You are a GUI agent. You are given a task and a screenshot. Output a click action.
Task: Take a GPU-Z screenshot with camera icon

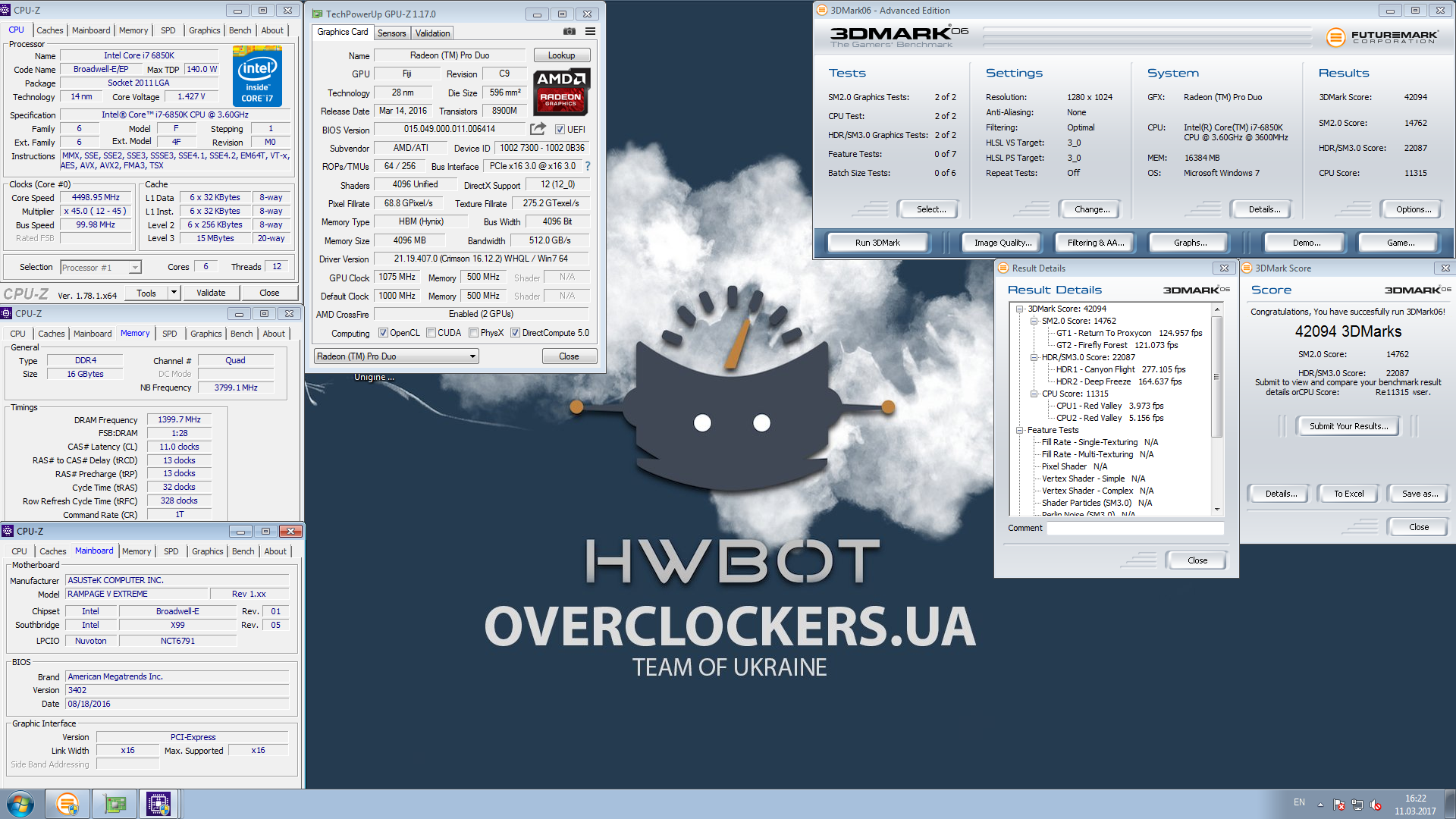pos(570,32)
